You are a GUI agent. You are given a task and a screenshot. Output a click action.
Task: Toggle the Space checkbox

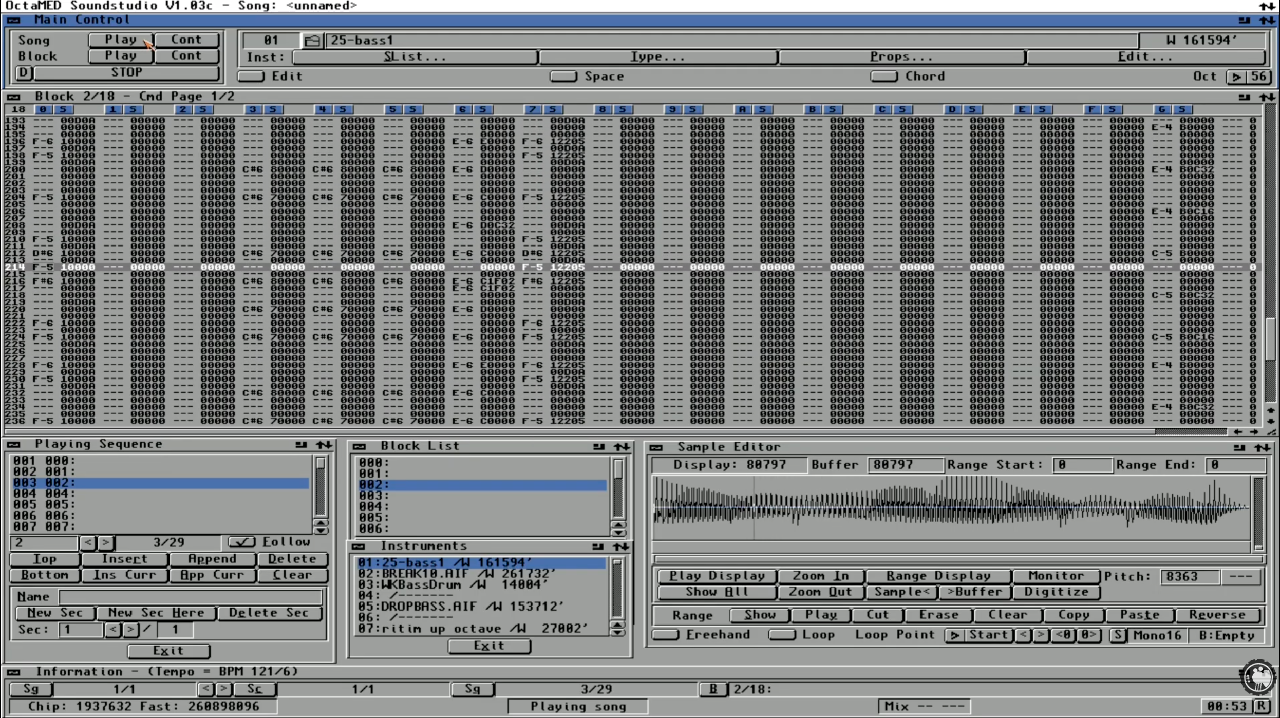(564, 77)
